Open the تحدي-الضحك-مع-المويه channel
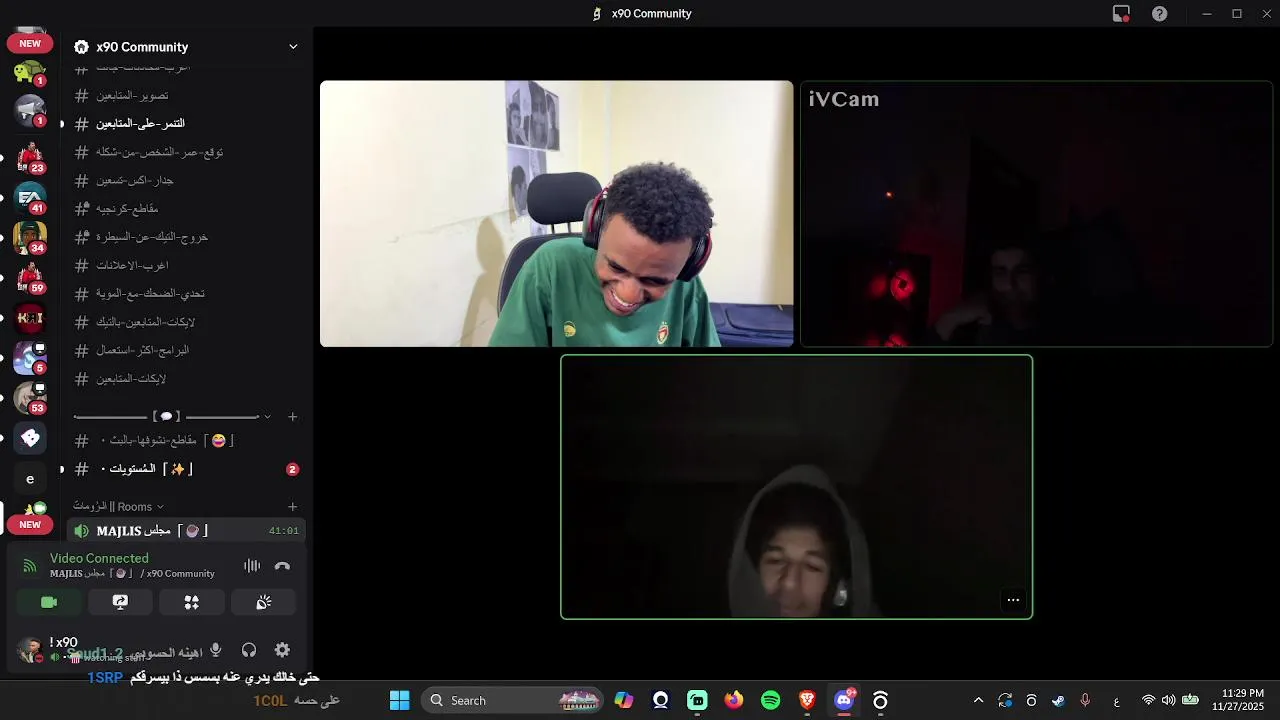Screen dimensions: 1280x720 point(186,293)
